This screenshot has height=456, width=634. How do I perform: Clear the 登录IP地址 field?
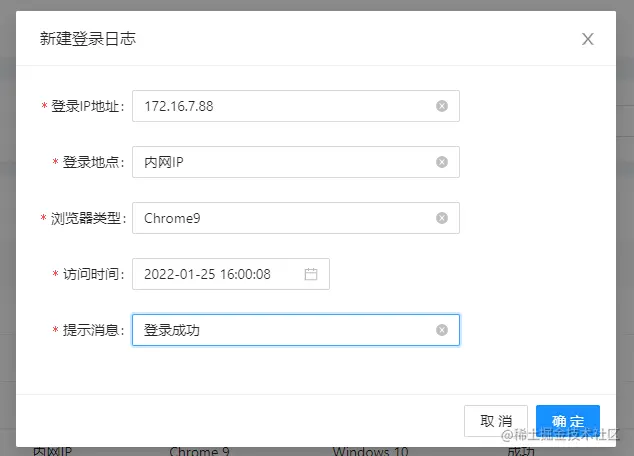[442, 106]
